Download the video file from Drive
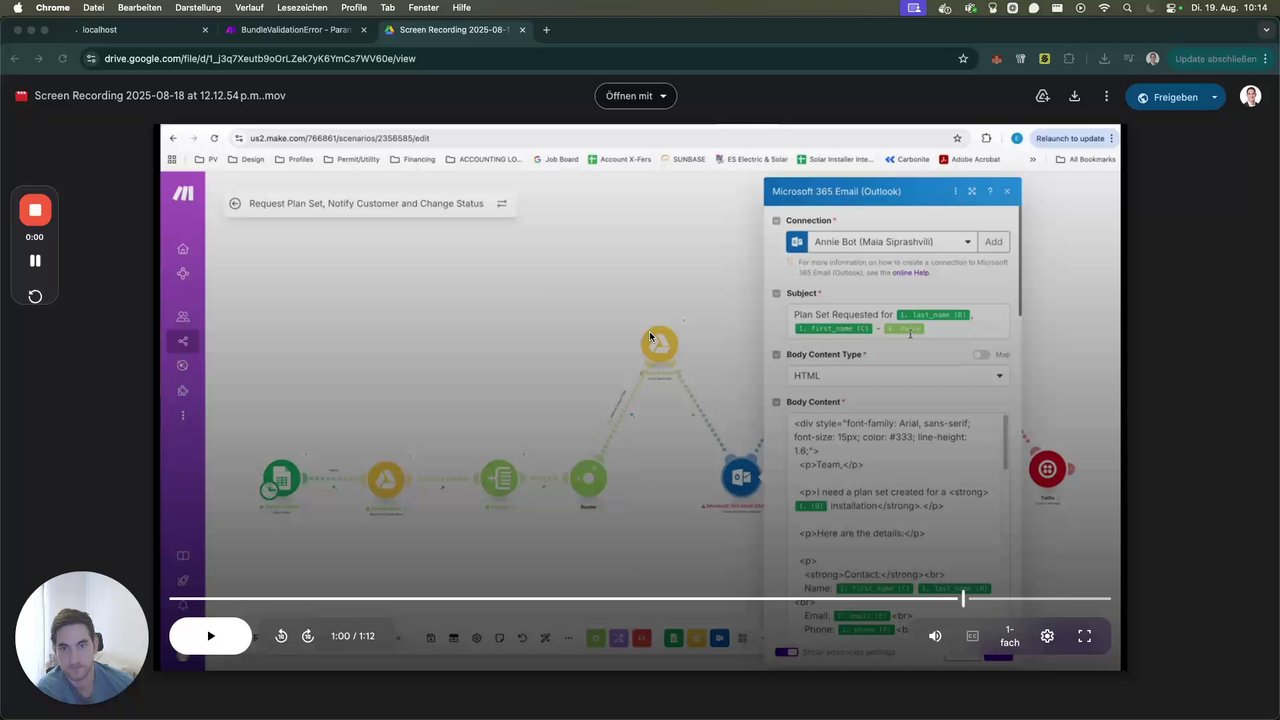The image size is (1280, 720). pos(1074,96)
